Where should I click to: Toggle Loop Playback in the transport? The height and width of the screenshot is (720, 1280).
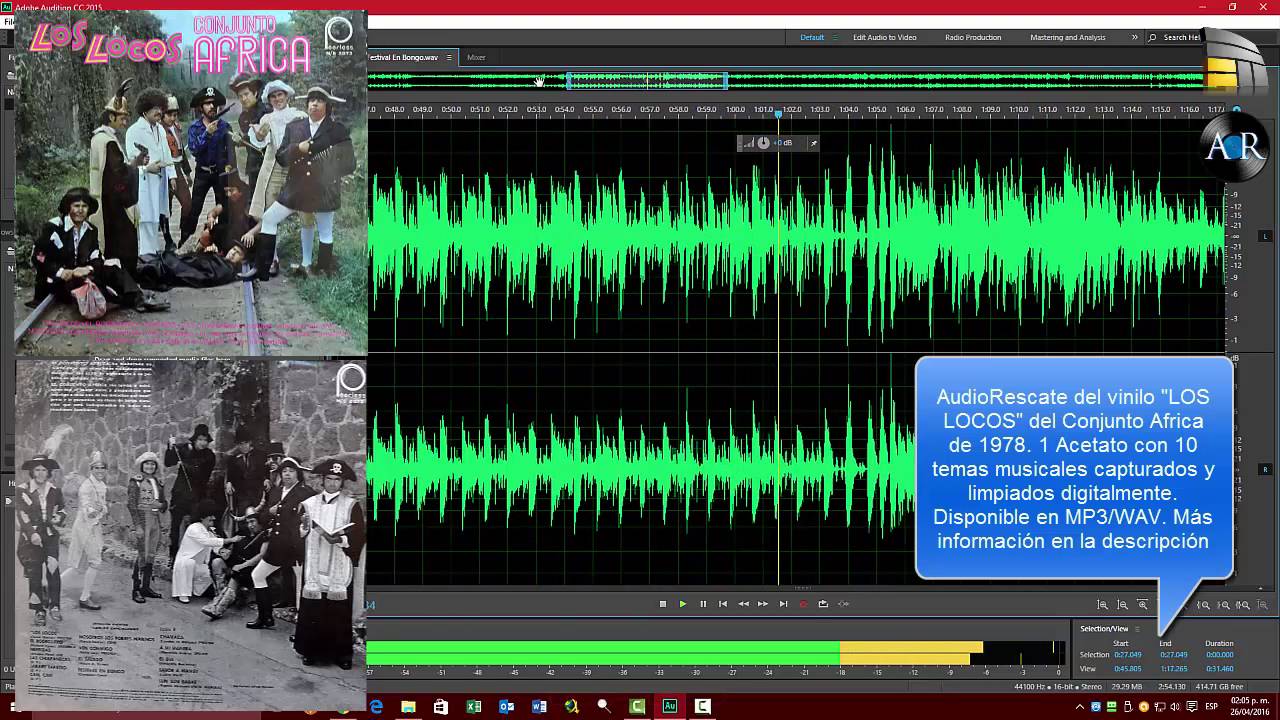coord(823,604)
